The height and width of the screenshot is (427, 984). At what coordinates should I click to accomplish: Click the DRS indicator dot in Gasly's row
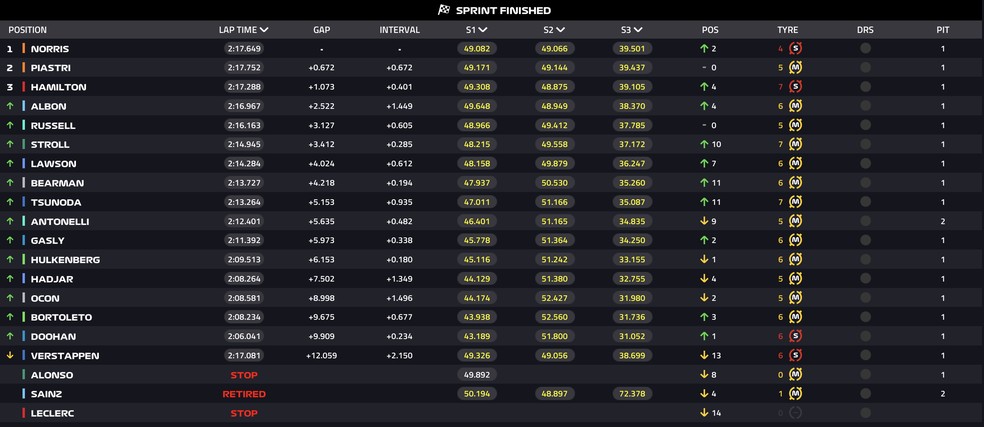pos(865,240)
